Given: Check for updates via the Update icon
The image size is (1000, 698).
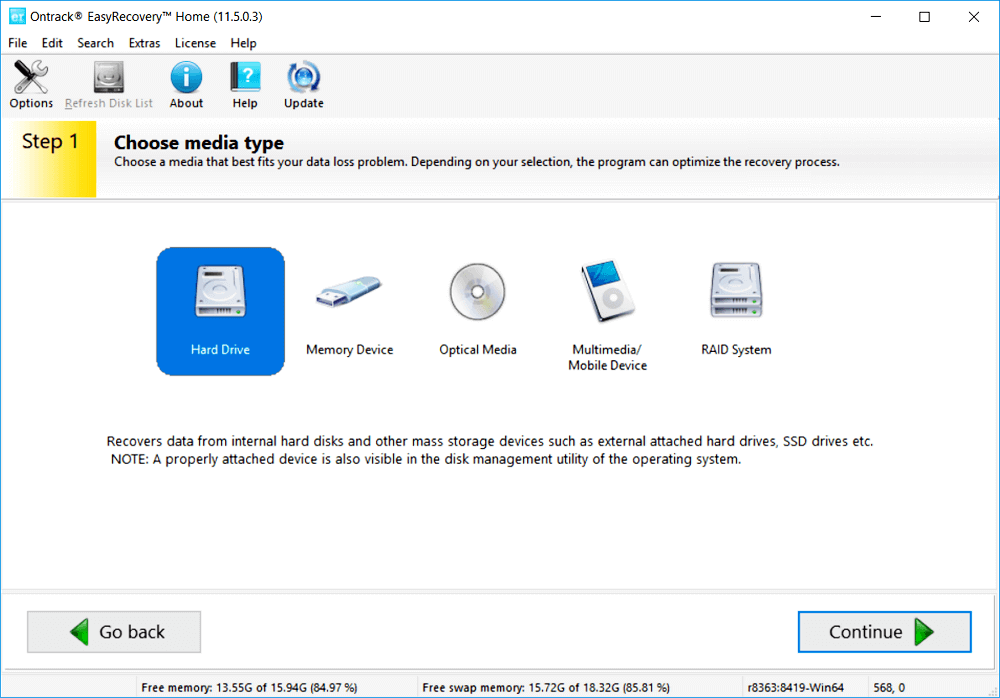Looking at the screenshot, I should (x=302, y=84).
